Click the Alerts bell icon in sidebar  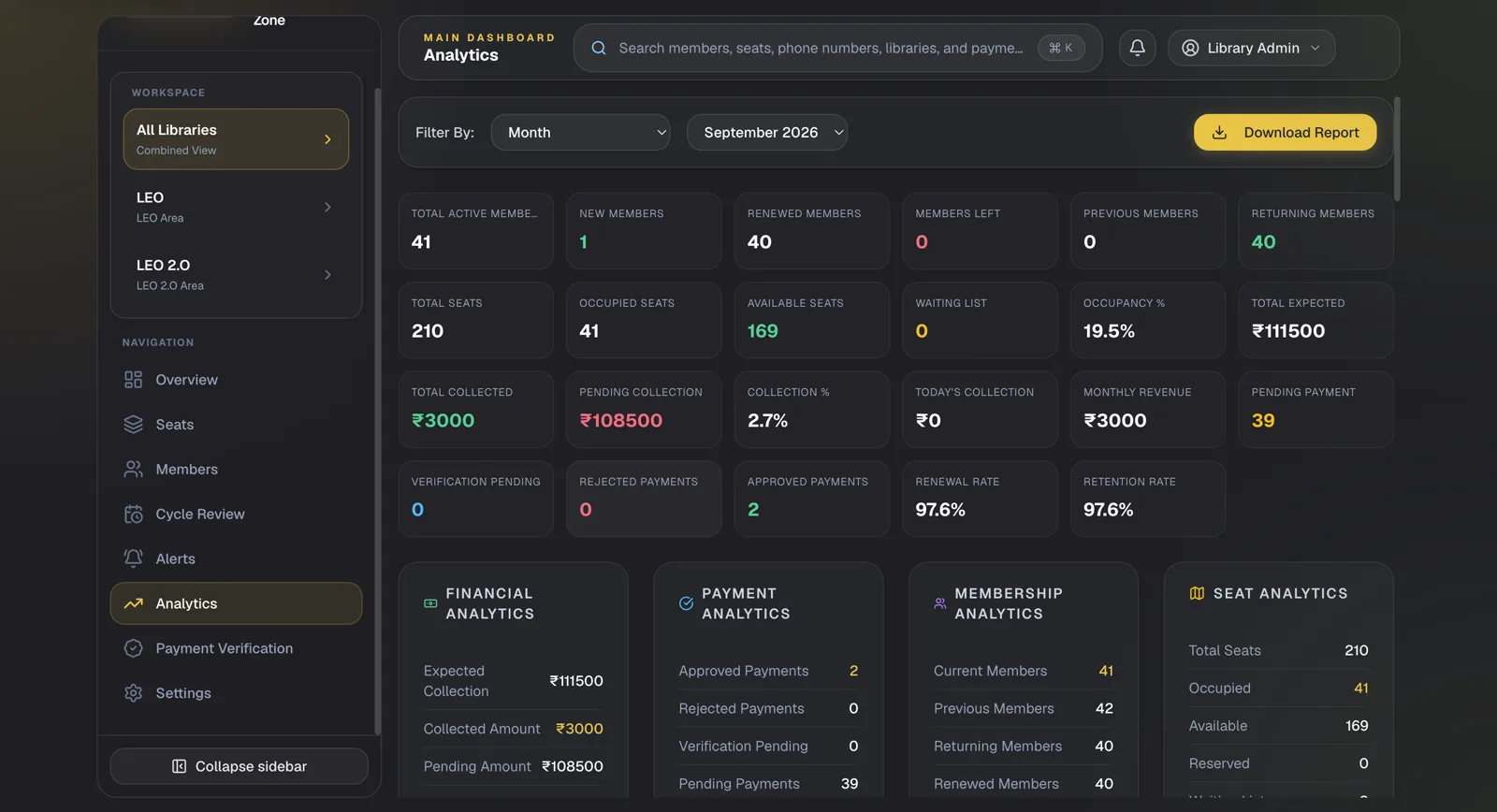coord(134,558)
